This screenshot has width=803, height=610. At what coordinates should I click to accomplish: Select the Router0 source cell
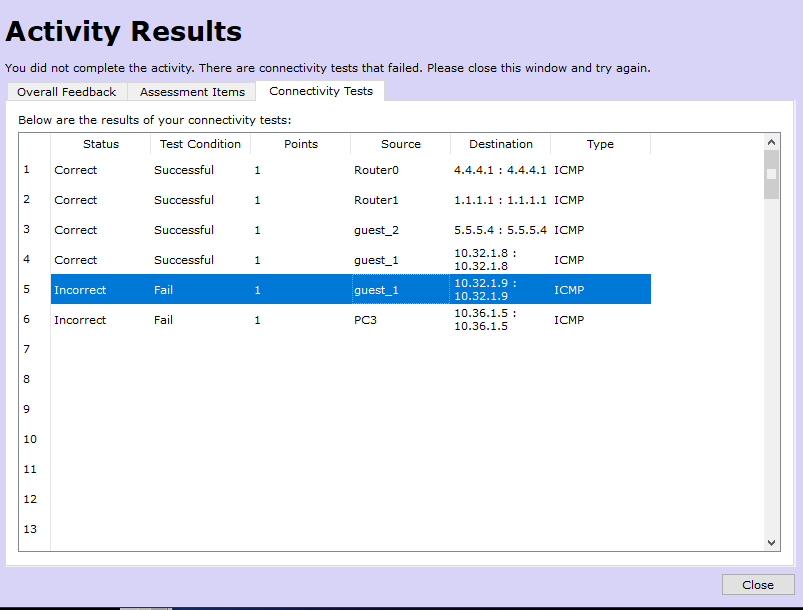400,170
